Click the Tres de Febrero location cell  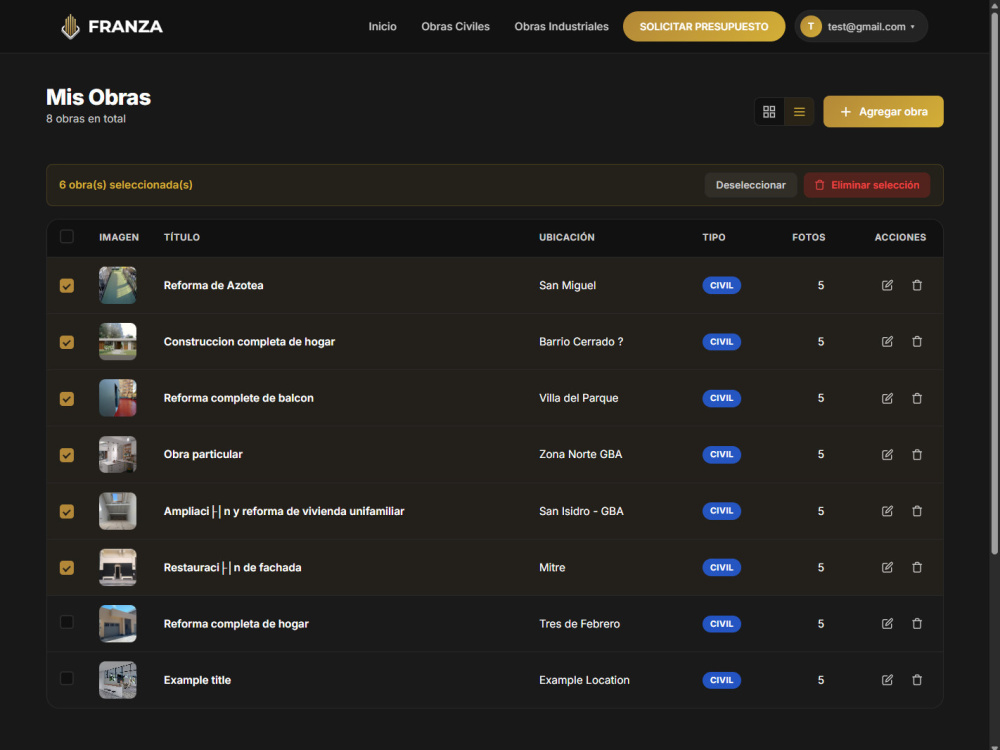579,624
